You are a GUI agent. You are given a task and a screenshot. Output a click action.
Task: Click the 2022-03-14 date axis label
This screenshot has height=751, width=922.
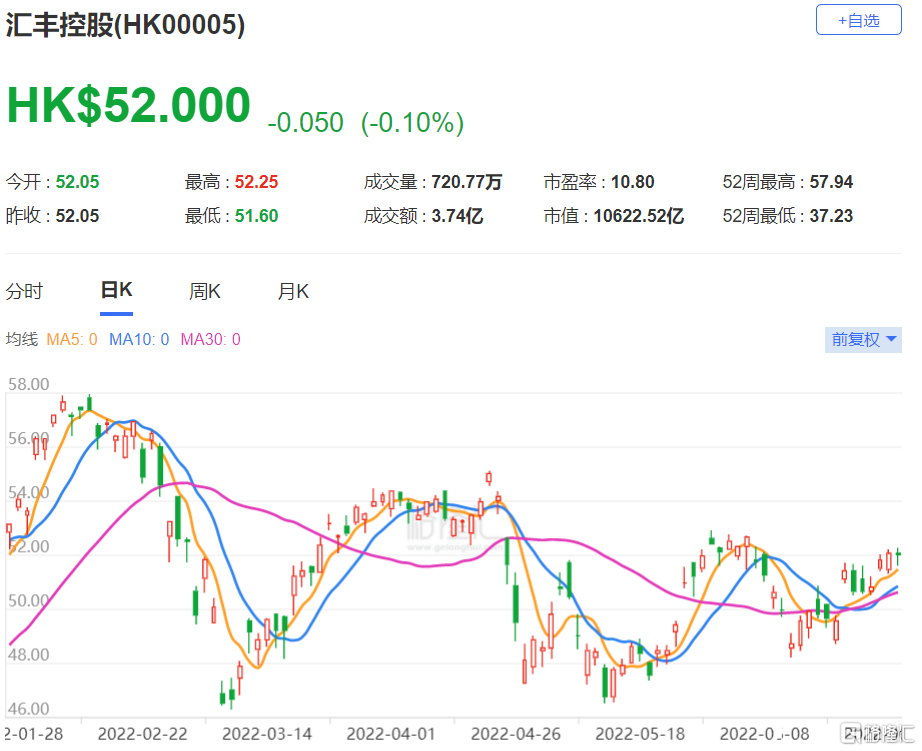point(267,734)
